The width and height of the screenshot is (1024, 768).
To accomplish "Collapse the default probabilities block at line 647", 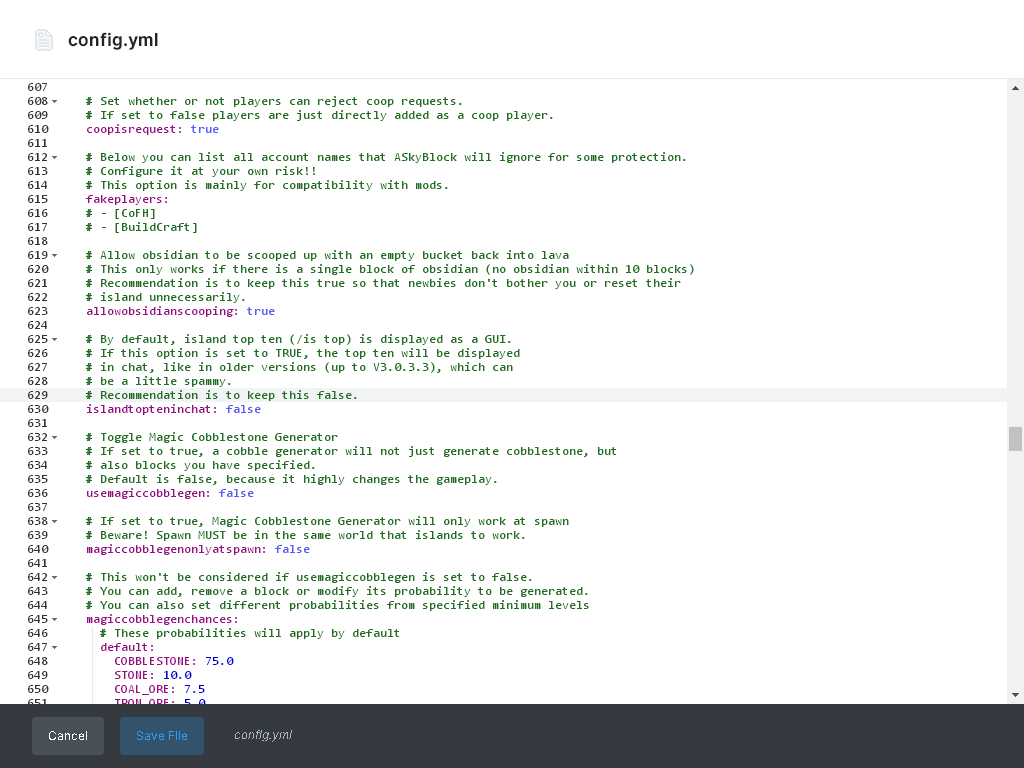I will (55, 648).
